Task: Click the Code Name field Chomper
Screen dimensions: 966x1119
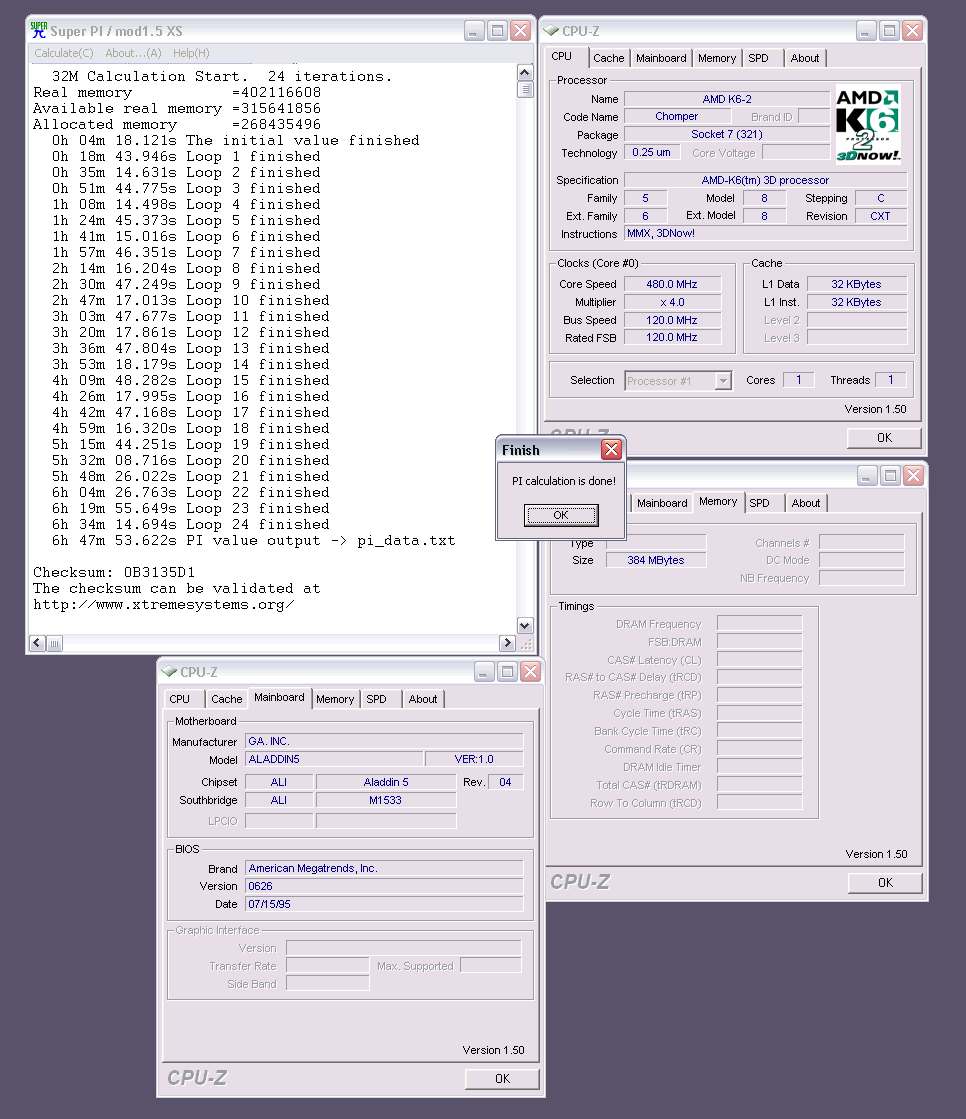Action: point(677,116)
